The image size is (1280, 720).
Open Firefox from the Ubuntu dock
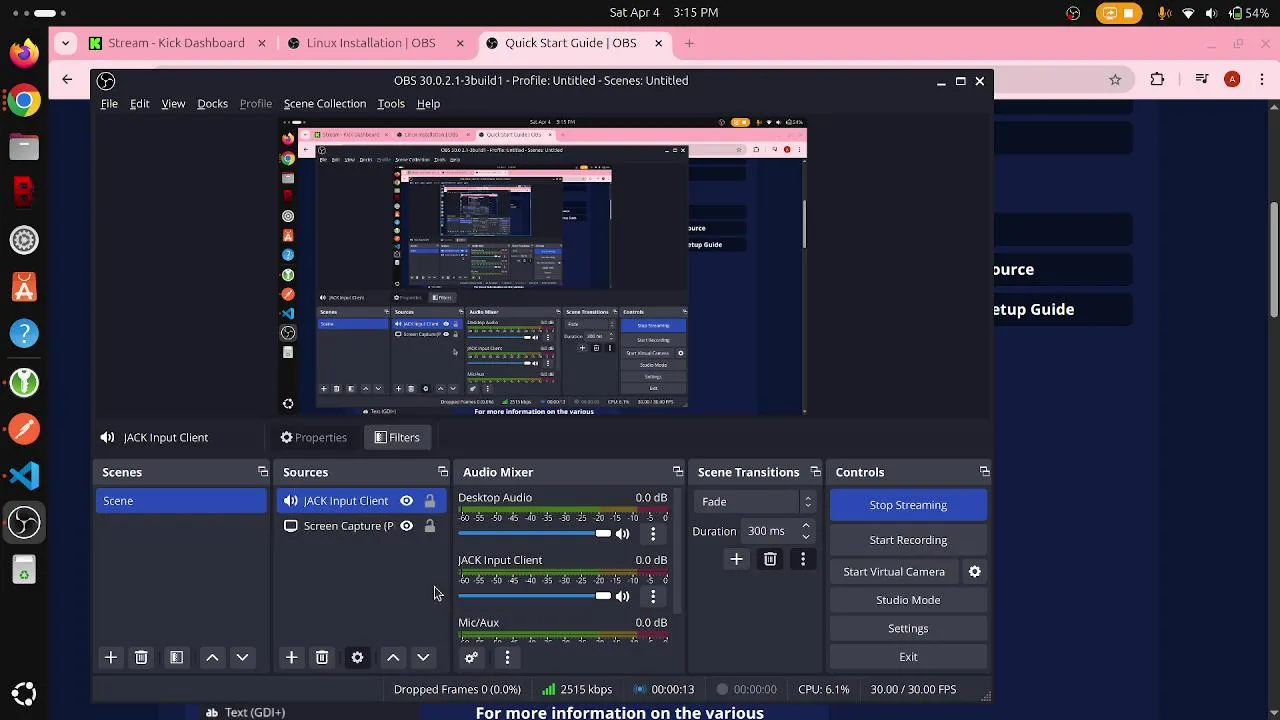pyautogui.click(x=24, y=52)
